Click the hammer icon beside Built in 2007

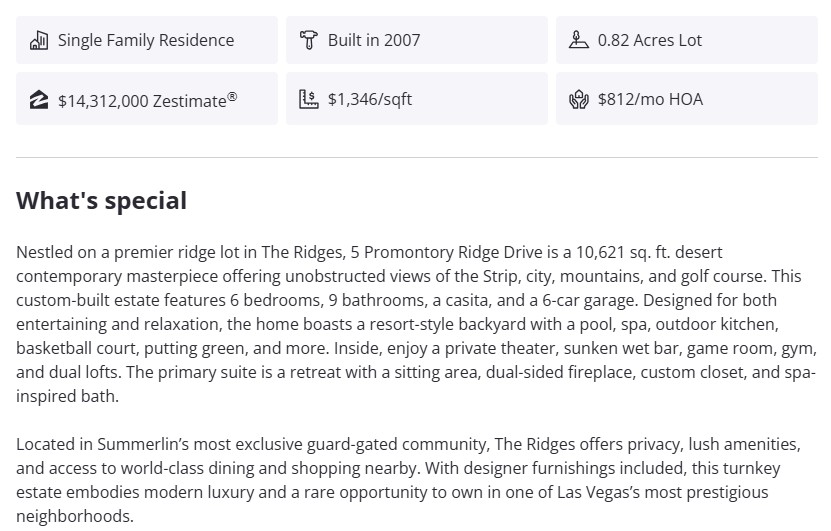tap(309, 40)
